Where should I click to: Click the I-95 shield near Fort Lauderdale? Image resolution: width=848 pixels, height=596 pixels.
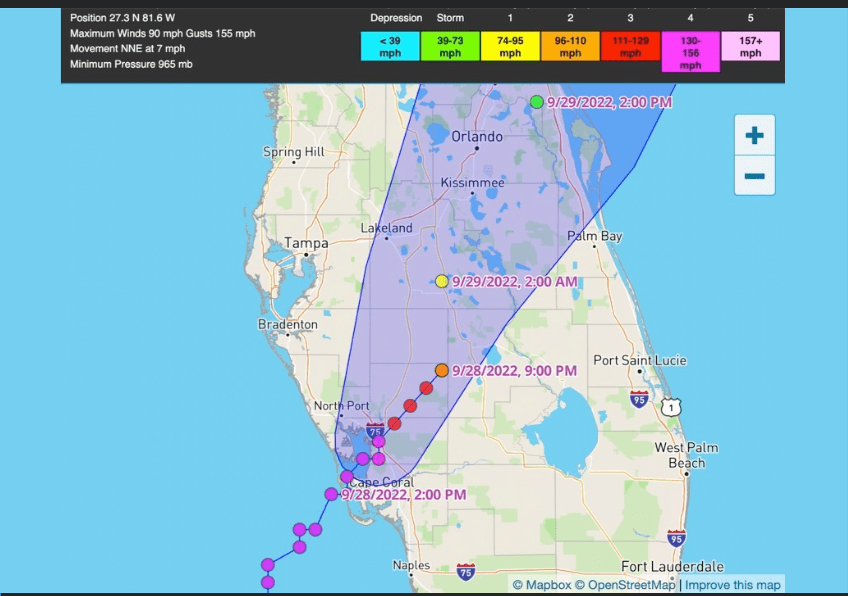coord(677,538)
